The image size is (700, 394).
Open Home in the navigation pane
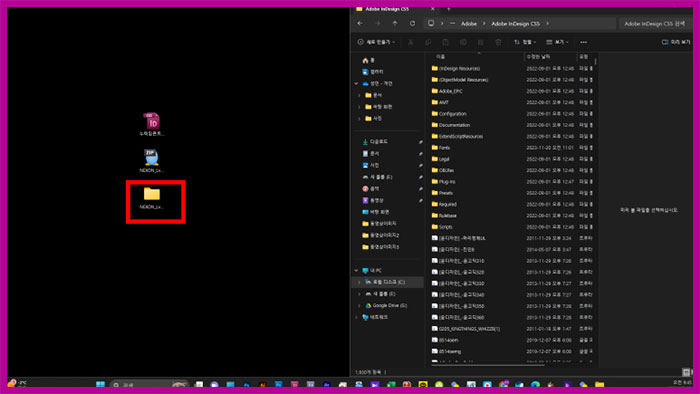coord(368,60)
